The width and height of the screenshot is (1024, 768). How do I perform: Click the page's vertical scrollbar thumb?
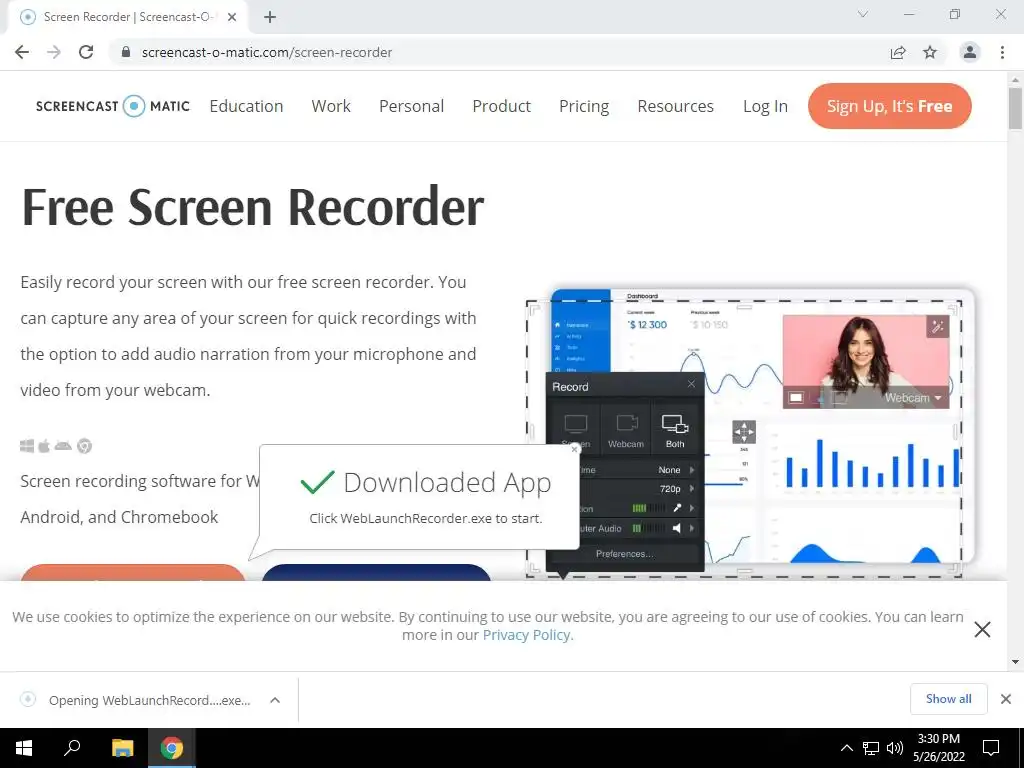tap(1015, 108)
